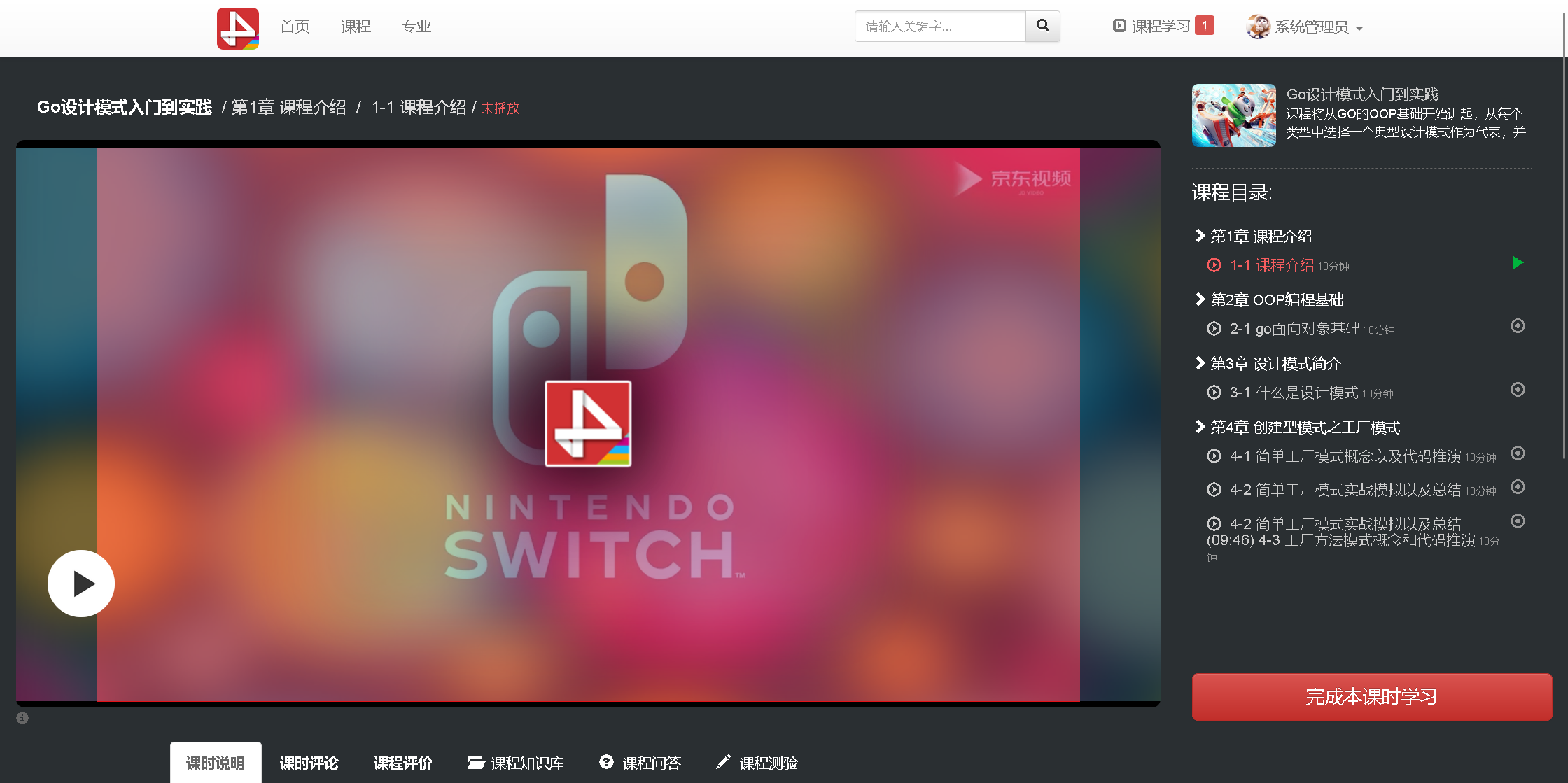Image resolution: width=1568 pixels, height=783 pixels.
Task: Open the 课程 link in the top navigation
Action: 356,27
